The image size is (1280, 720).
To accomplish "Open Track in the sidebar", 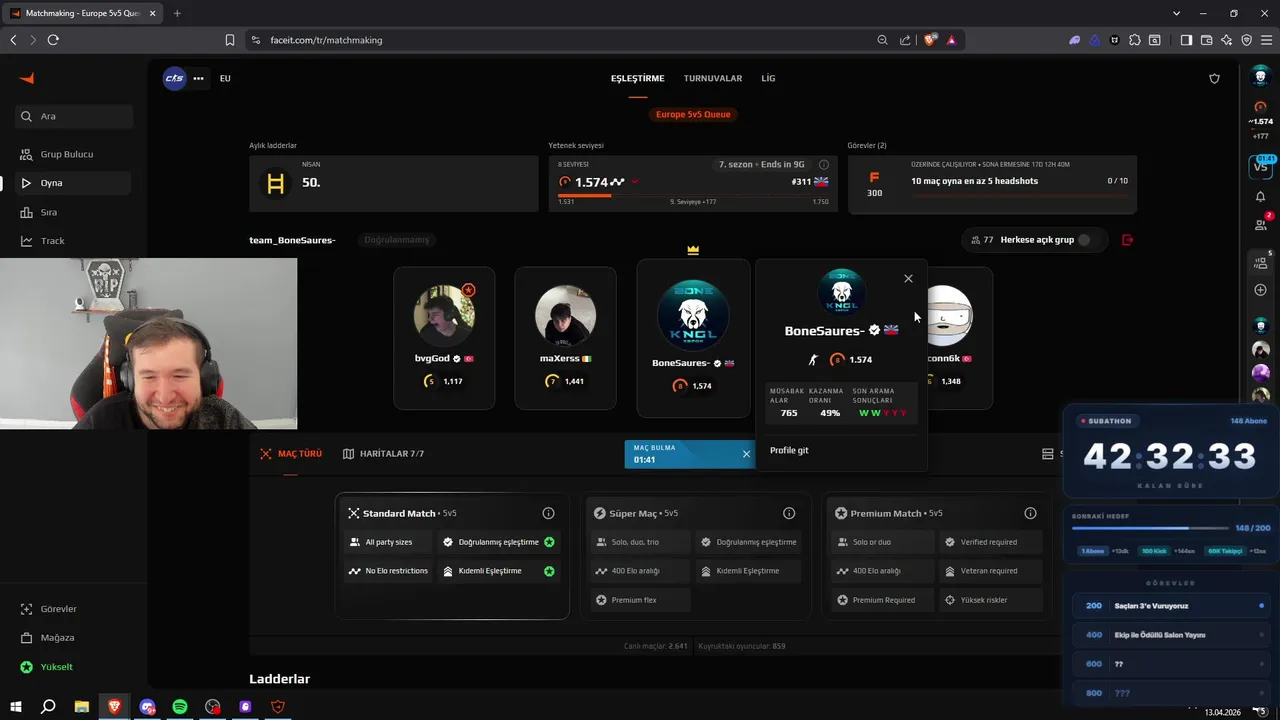I will click(74, 241).
